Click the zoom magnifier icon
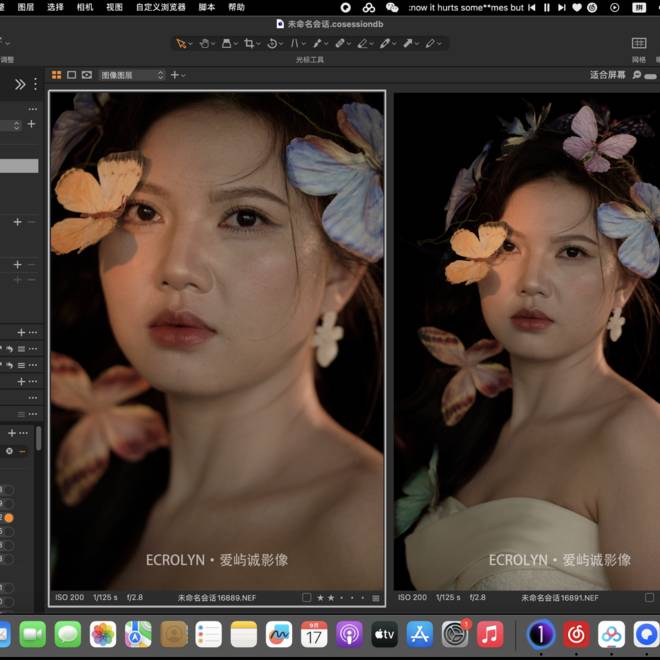The width and height of the screenshot is (660, 660). pyautogui.click(x=636, y=75)
